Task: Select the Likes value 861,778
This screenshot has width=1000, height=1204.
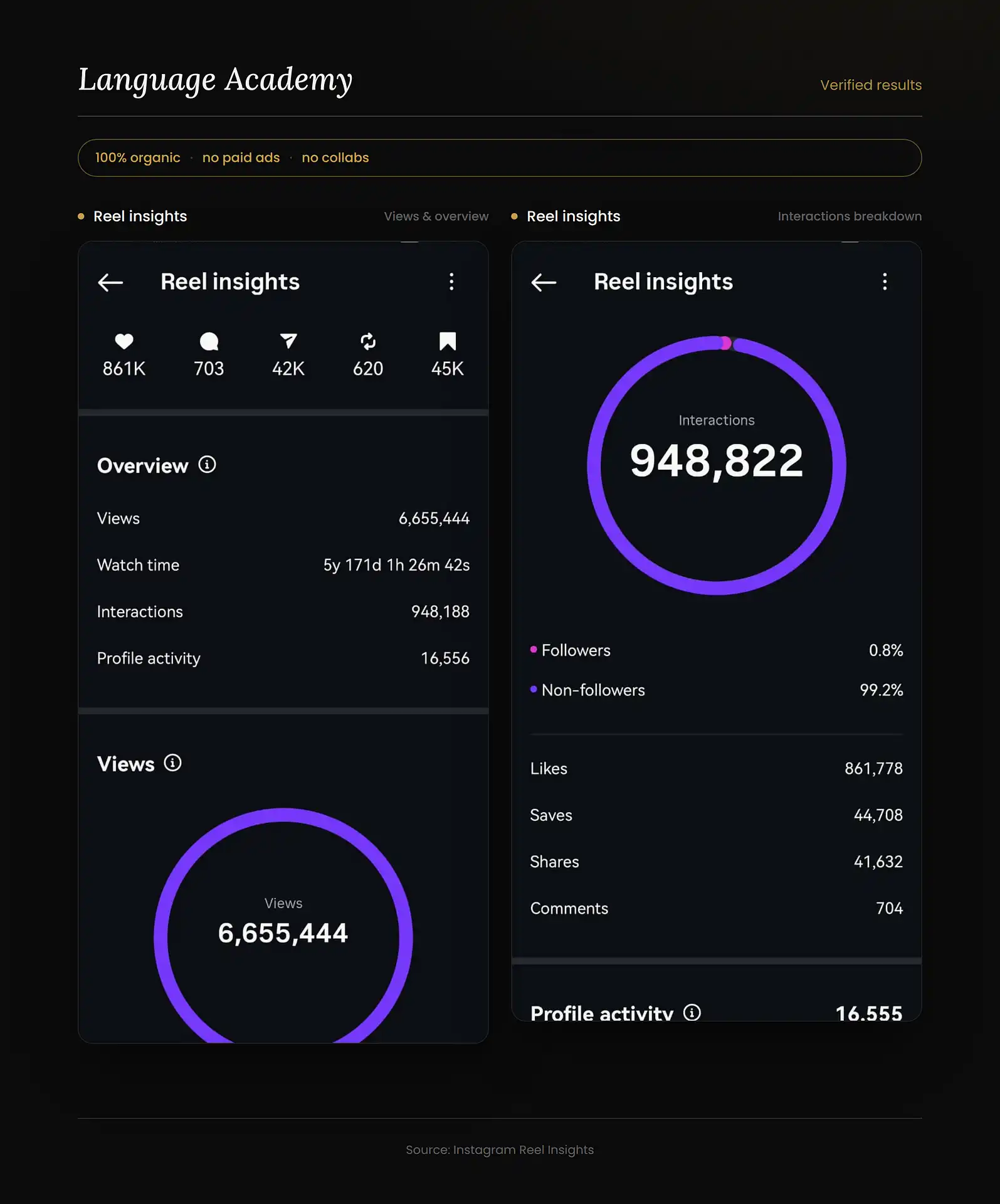Action: pyautogui.click(x=873, y=769)
